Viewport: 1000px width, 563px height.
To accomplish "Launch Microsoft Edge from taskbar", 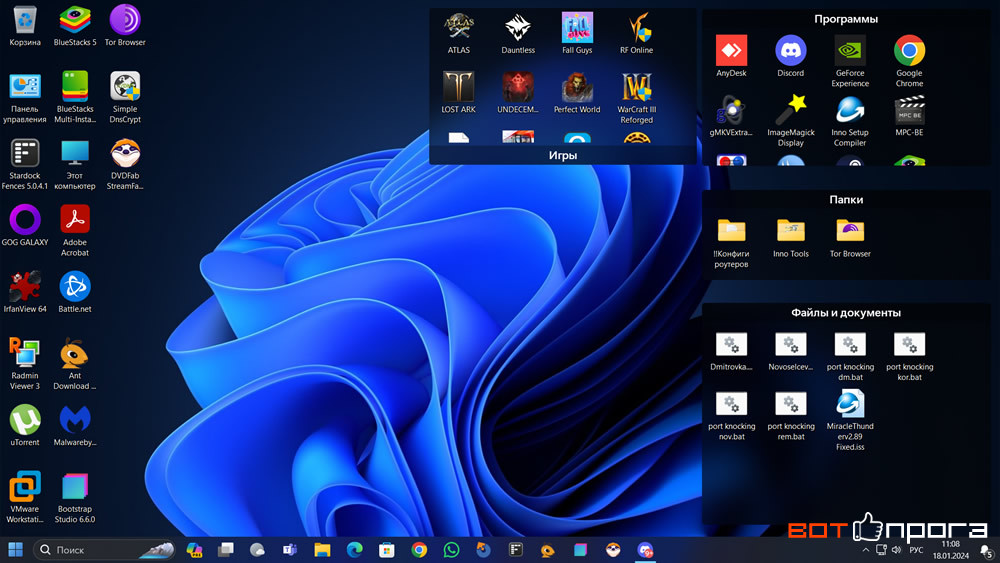I will [x=355, y=550].
